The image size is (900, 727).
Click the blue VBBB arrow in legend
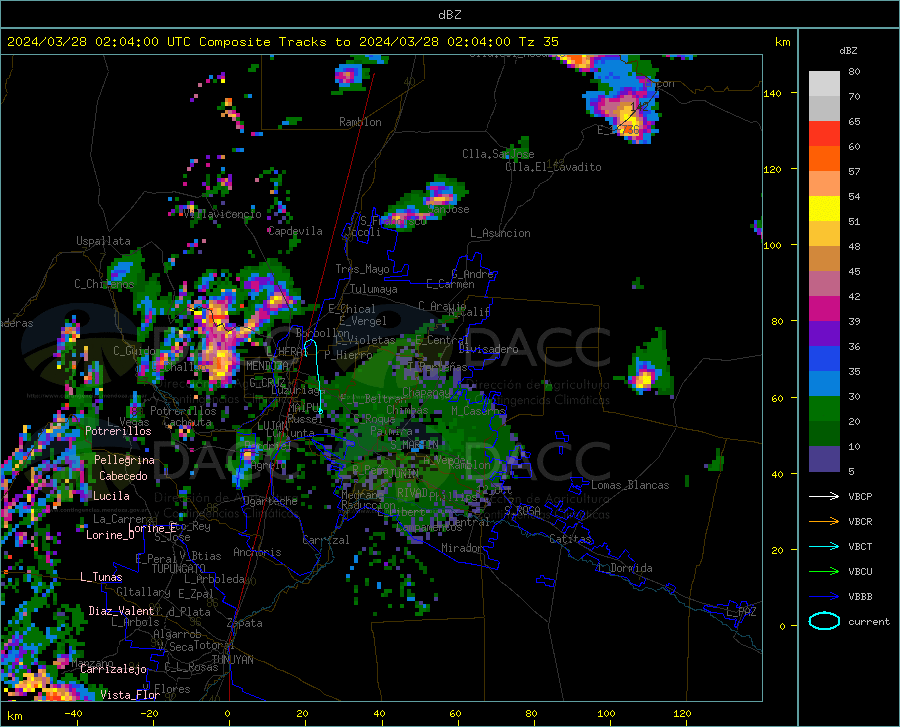824,597
